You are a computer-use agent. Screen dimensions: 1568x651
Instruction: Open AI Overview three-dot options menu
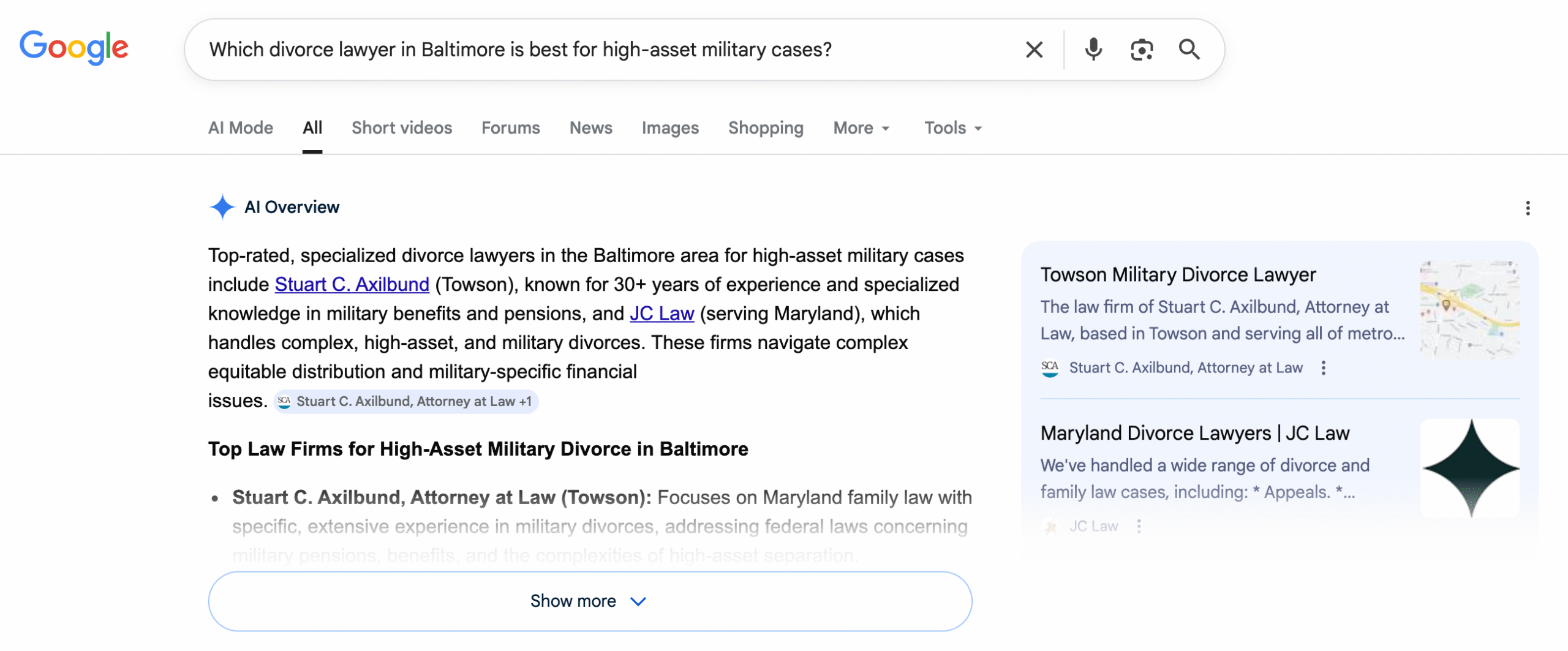click(1528, 208)
